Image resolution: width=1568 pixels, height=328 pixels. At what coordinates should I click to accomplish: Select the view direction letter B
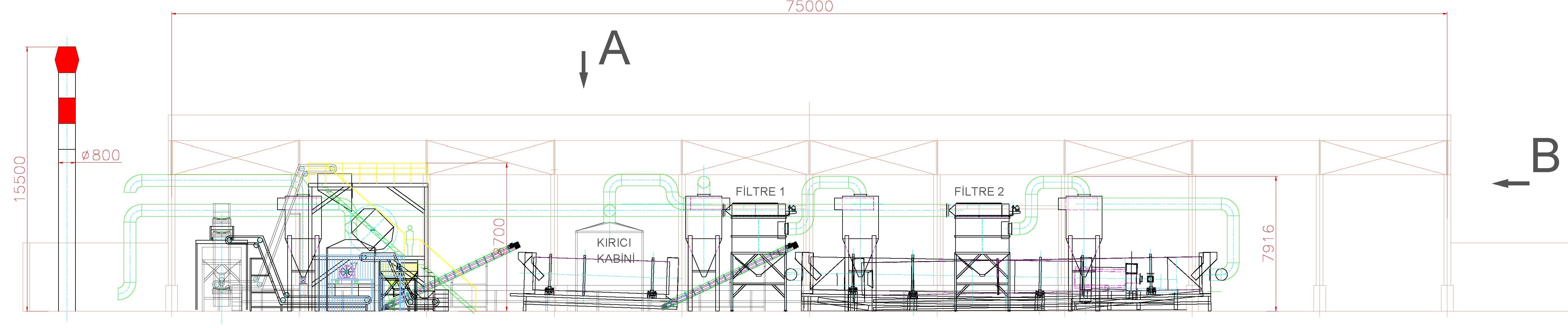(1544, 156)
